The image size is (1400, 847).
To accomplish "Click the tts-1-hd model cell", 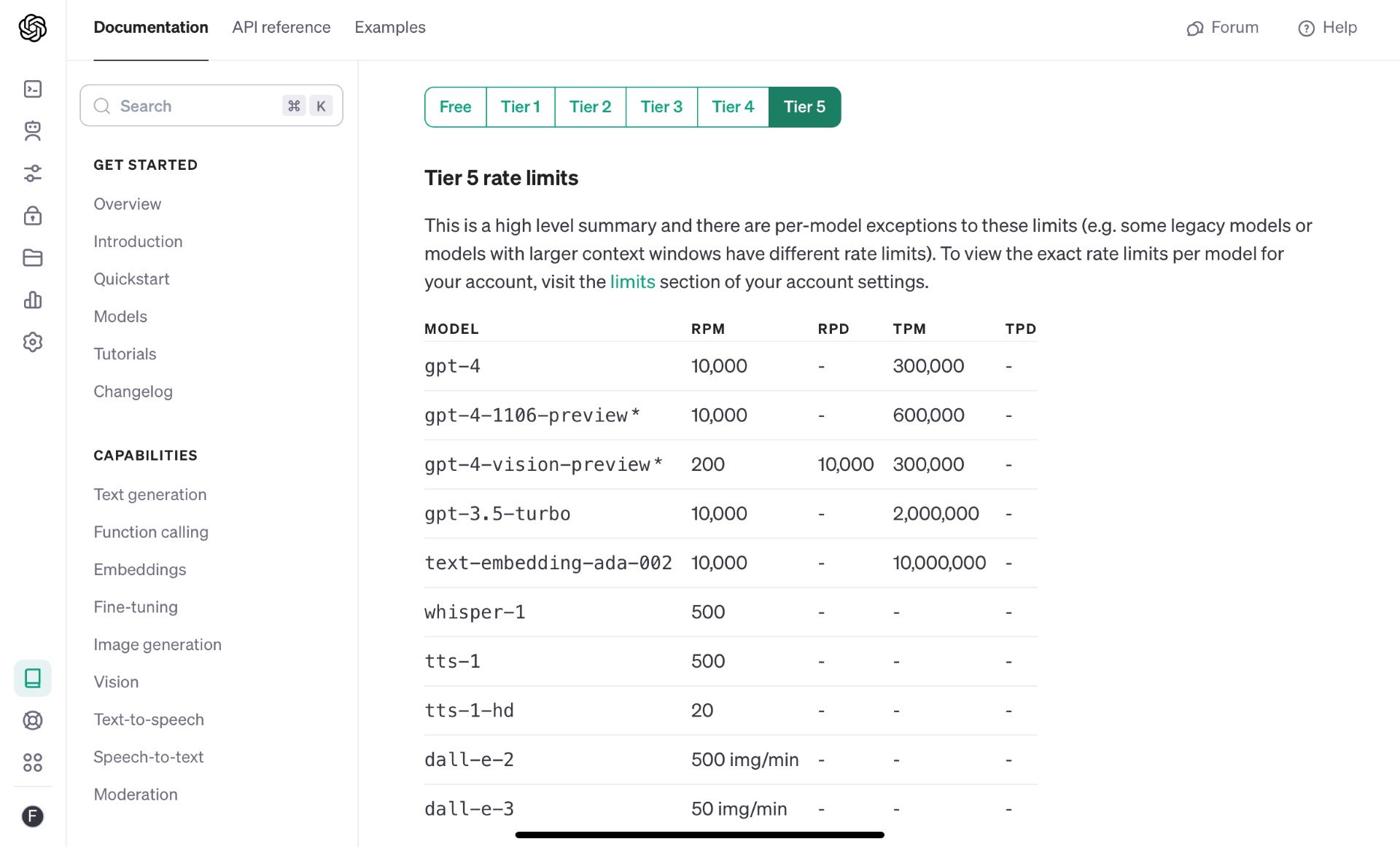I will point(469,711).
